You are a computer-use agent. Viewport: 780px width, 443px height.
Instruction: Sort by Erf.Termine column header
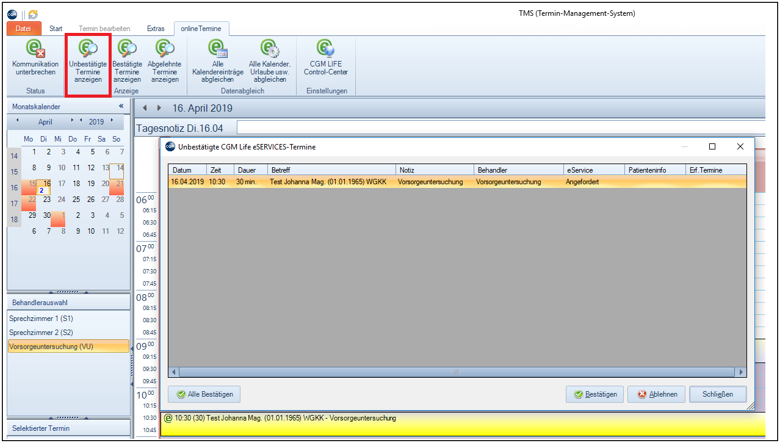click(x=716, y=170)
